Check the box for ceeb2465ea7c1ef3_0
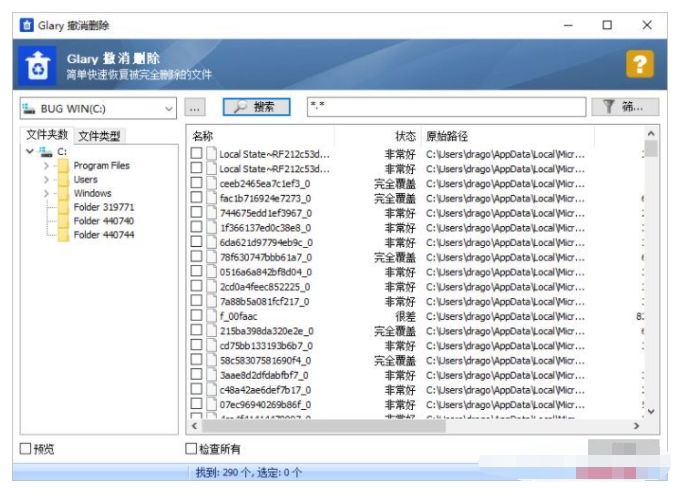The image size is (695, 493). point(196,184)
